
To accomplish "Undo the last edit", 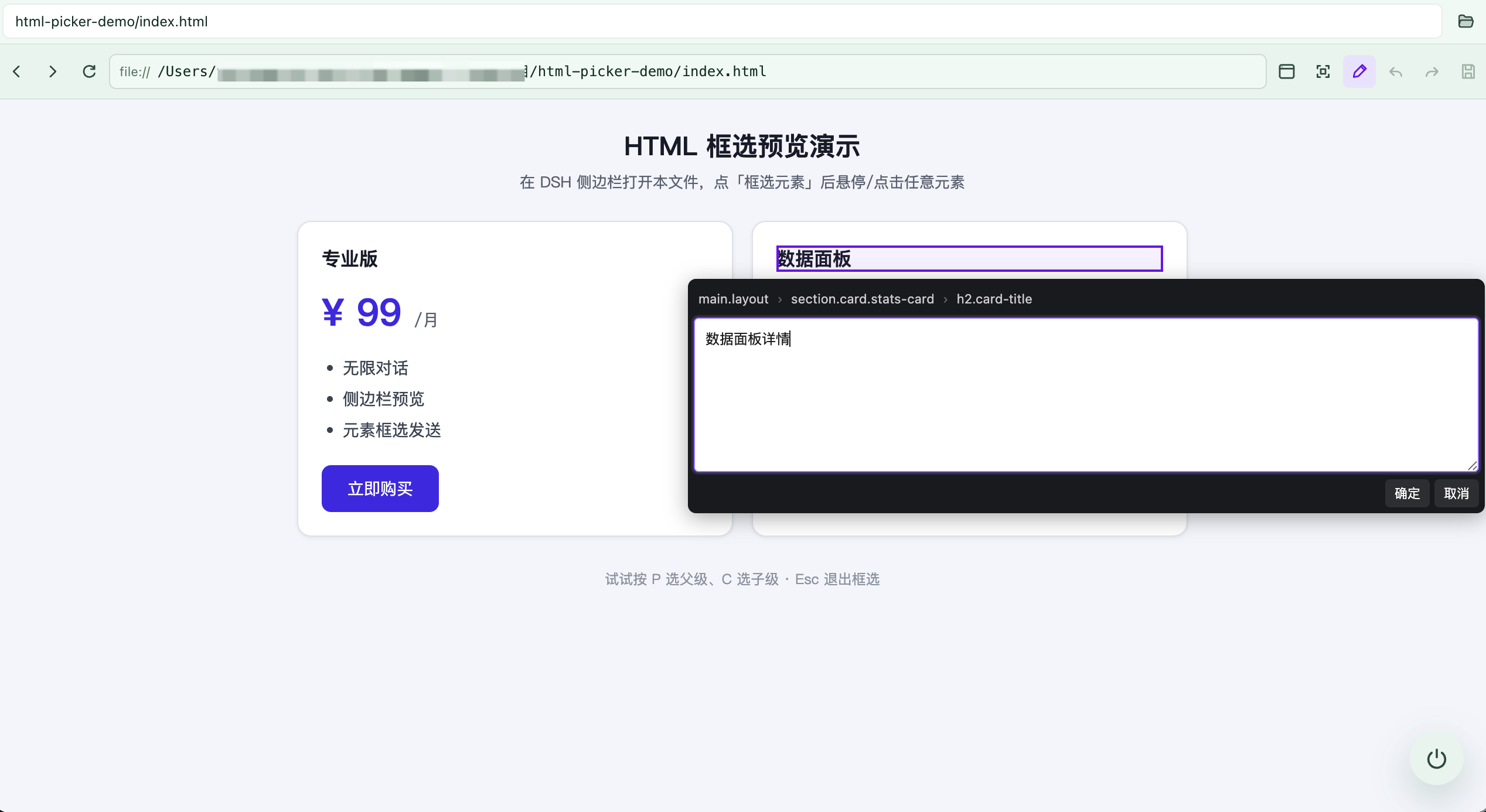I will tap(1396, 71).
